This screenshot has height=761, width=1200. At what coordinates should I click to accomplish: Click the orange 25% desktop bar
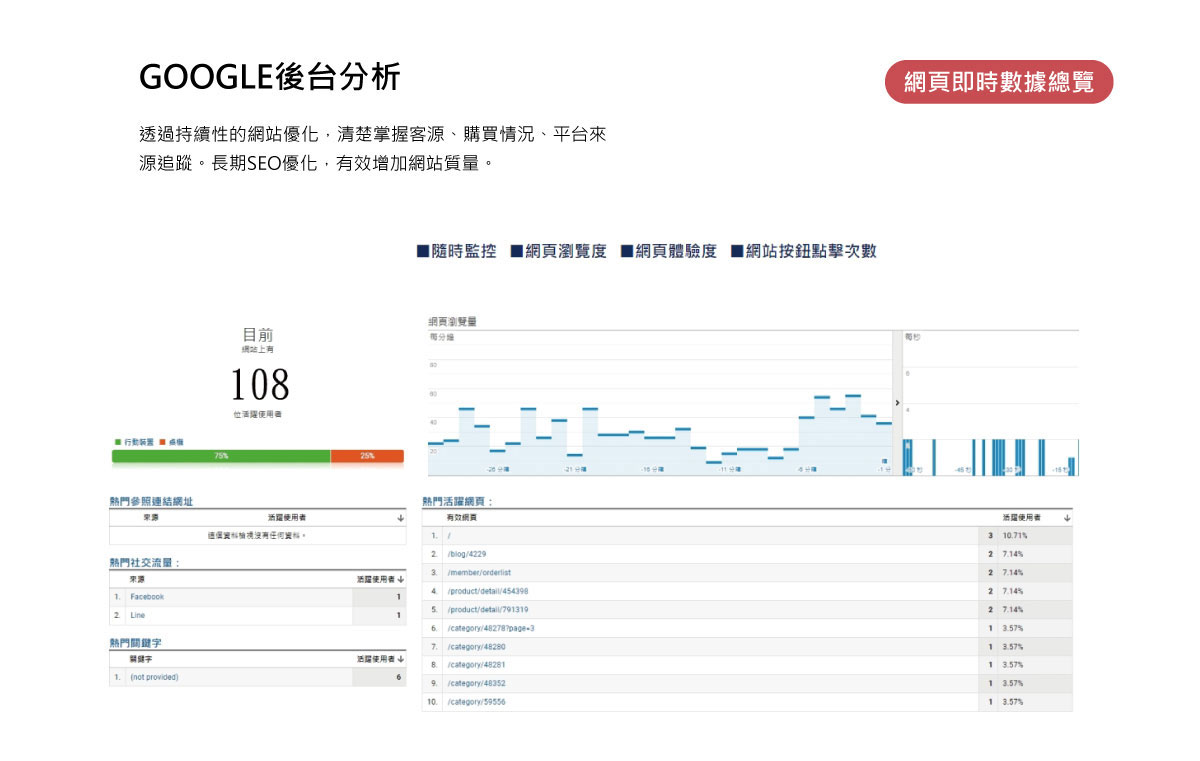367,456
